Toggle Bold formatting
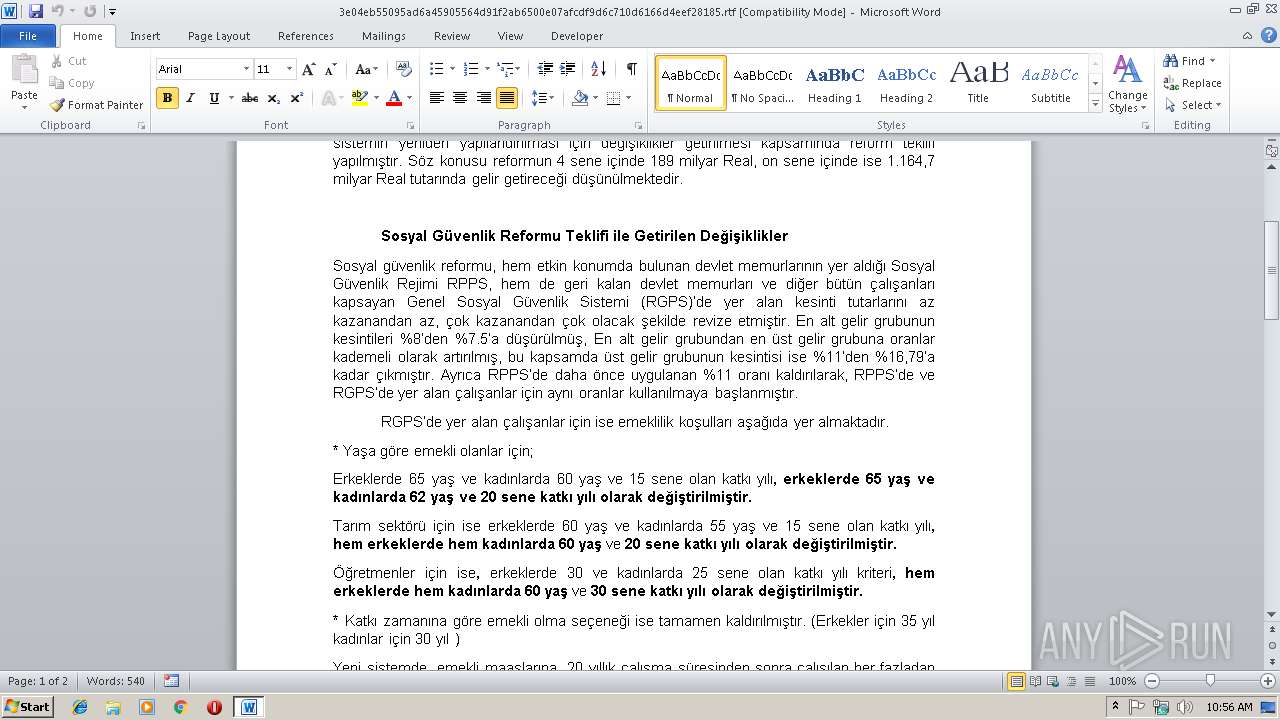Viewport: 1280px width, 720px height. click(x=167, y=98)
